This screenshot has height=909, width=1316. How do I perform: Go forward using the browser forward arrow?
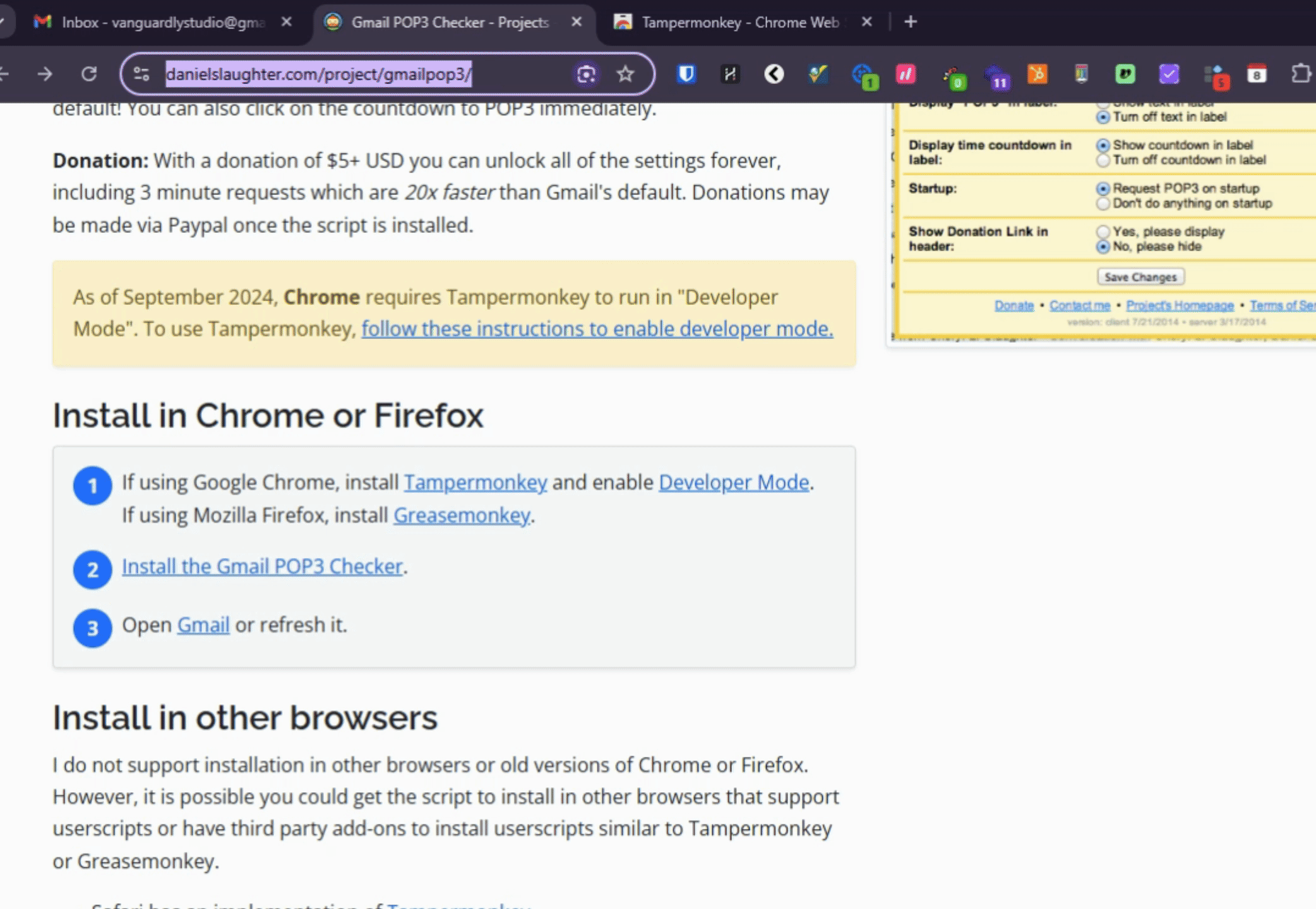[x=45, y=74]
